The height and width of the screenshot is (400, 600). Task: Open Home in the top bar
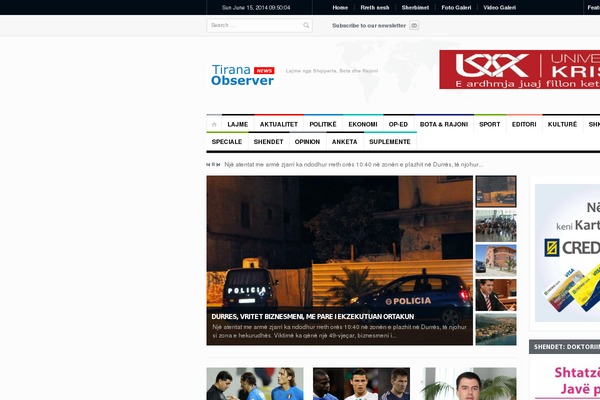pos(340,8)
